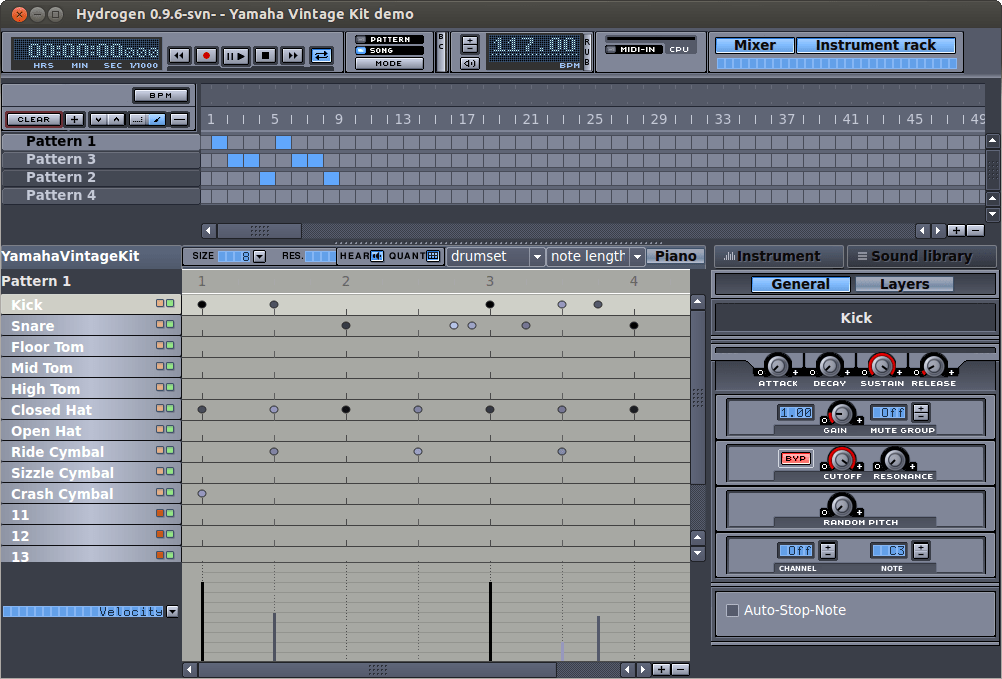
Task: Zoom in song editor with plus
Action: [x=956, y=231]
